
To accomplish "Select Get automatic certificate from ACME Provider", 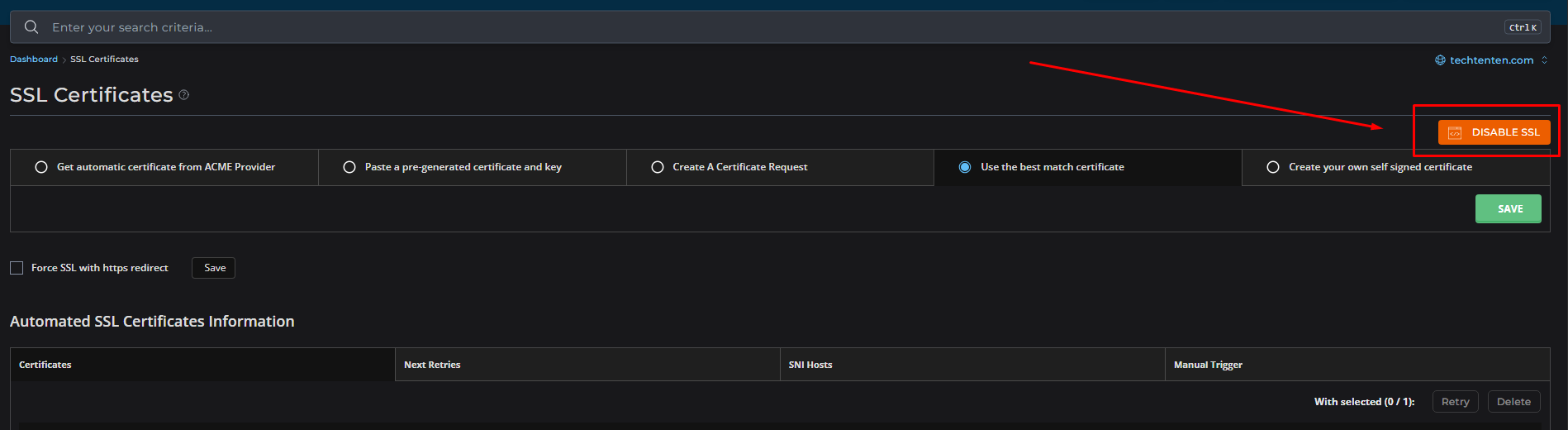I will (x=41, y=167).
